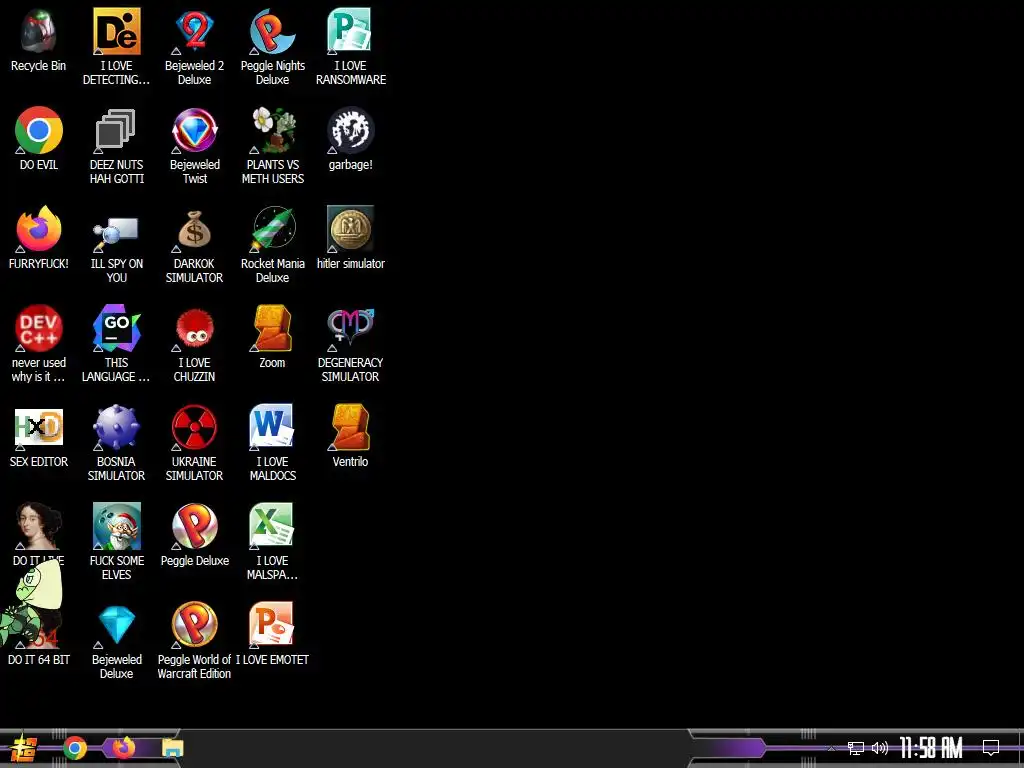The height and width of the screenshot is (768, 1024).
Task: Open the volume speaker tray icon
Action: click(880, 748)
